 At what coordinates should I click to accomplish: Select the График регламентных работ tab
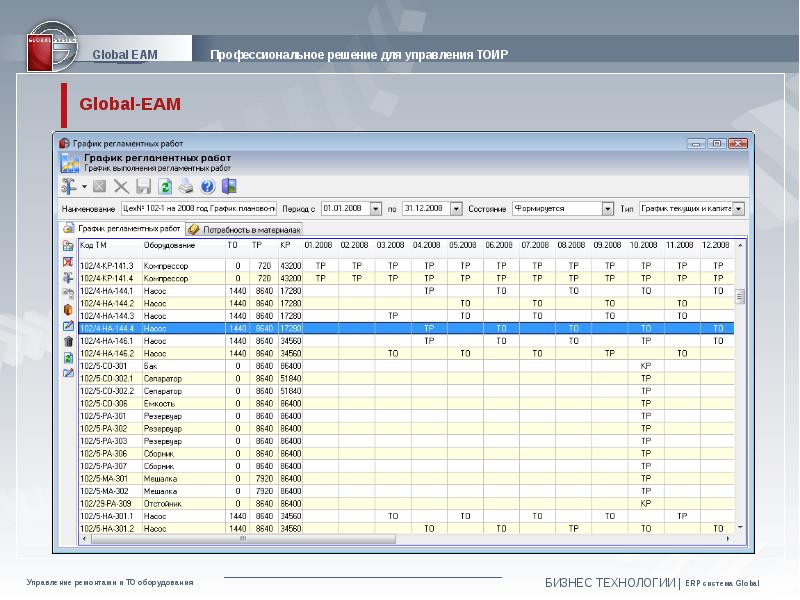[122, 229]
